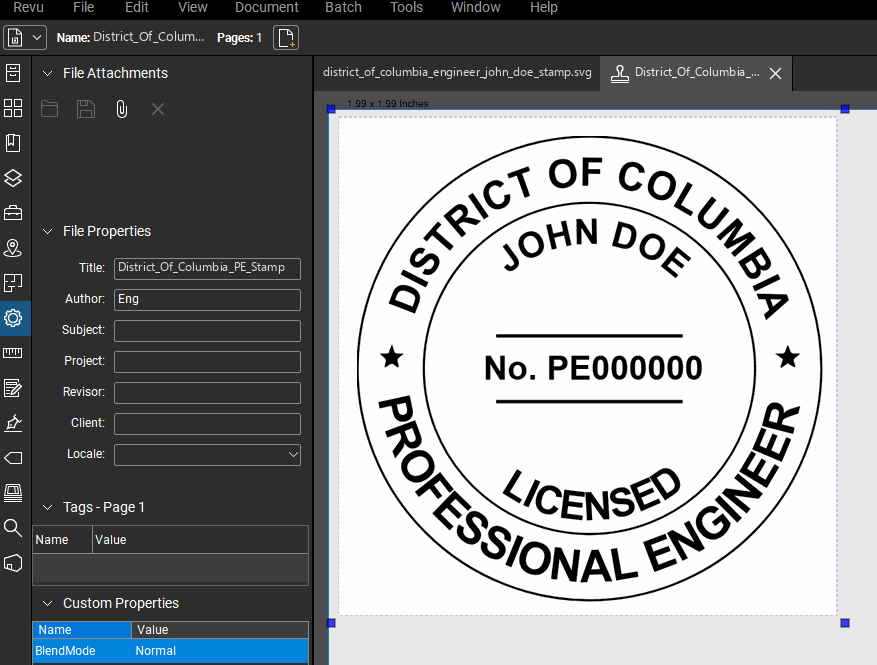Click the Pages: 1 label
Image resolution: width=877 pixels, height=665 pixels.
coord(239,37)
